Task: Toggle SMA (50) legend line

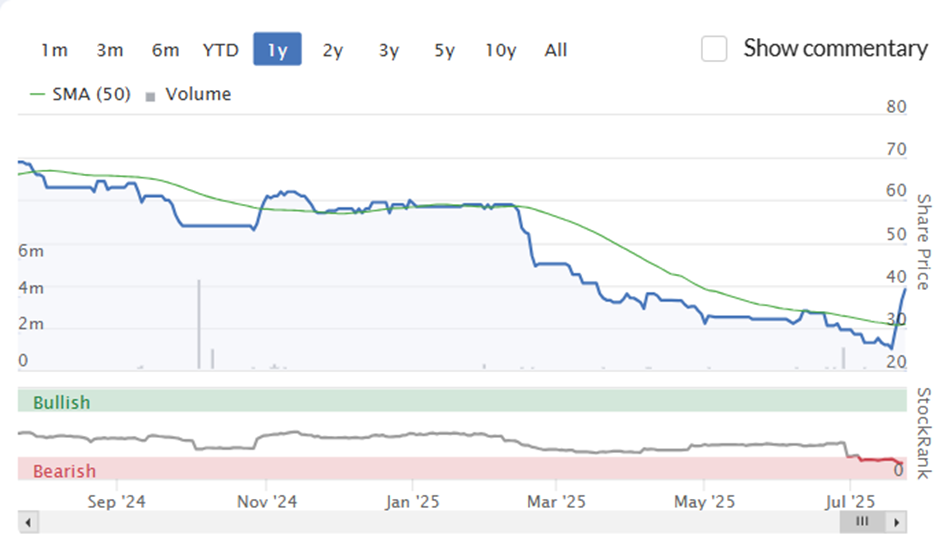Action: [x=80, y=94]
